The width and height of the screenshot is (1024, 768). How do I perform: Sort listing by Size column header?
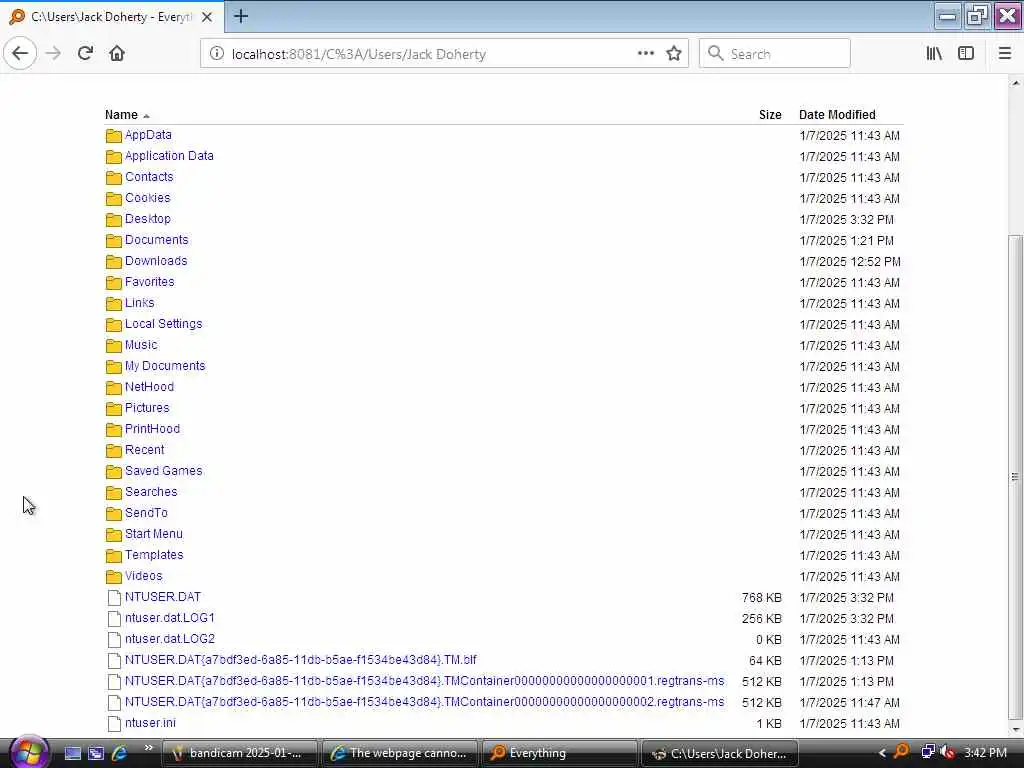pos(770,115)
